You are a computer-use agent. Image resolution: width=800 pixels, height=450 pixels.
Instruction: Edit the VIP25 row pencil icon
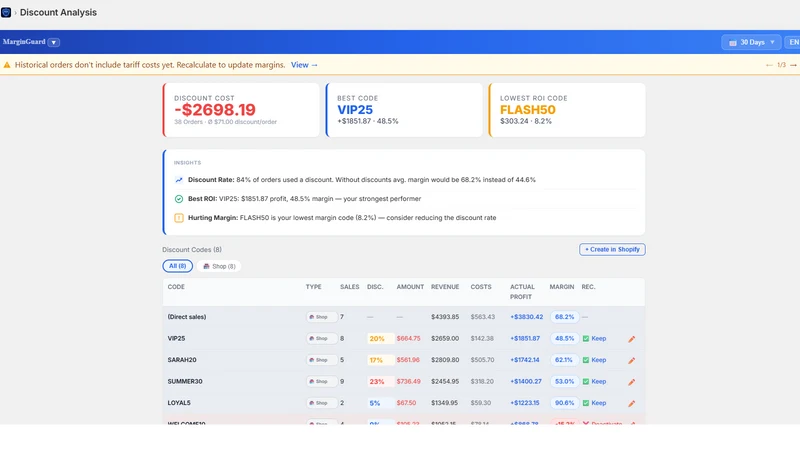(x=632, y=339)
